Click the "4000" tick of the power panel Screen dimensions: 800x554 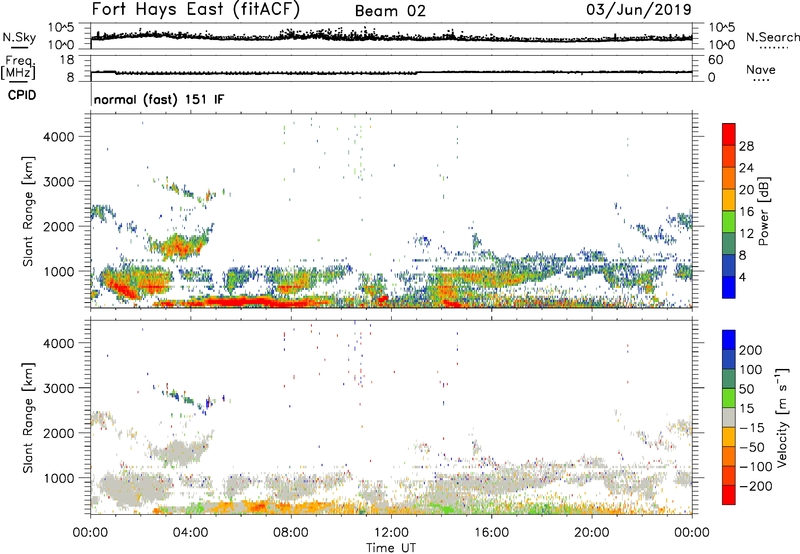(58, 137)
